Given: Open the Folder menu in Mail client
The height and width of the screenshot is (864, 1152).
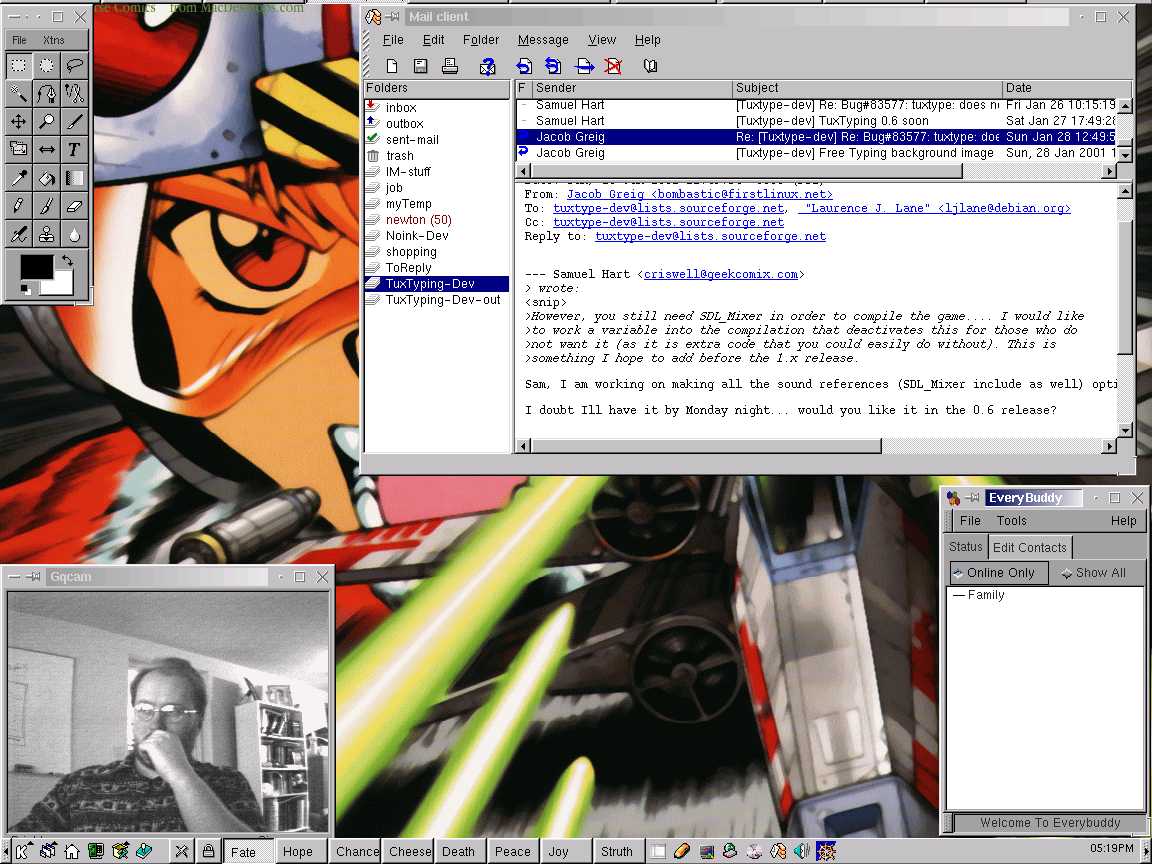Looking at the screenshot, I should pyautogui.click(x=480, y=40).
